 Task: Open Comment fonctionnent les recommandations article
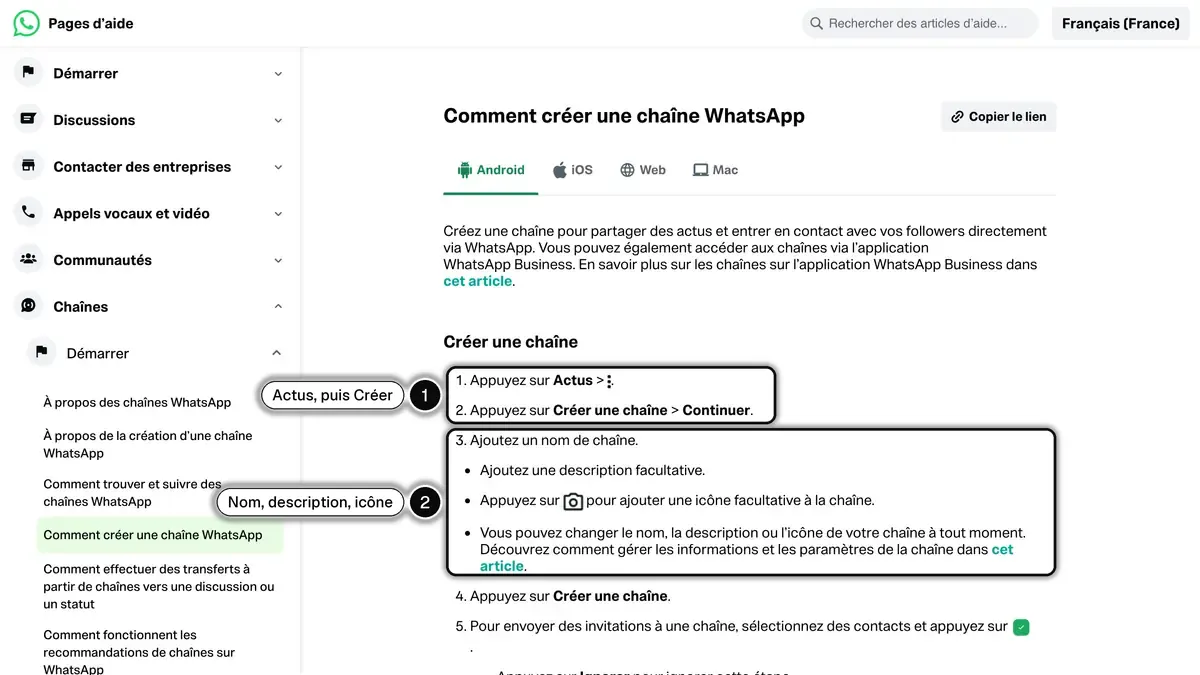click(x=139, y=652)
